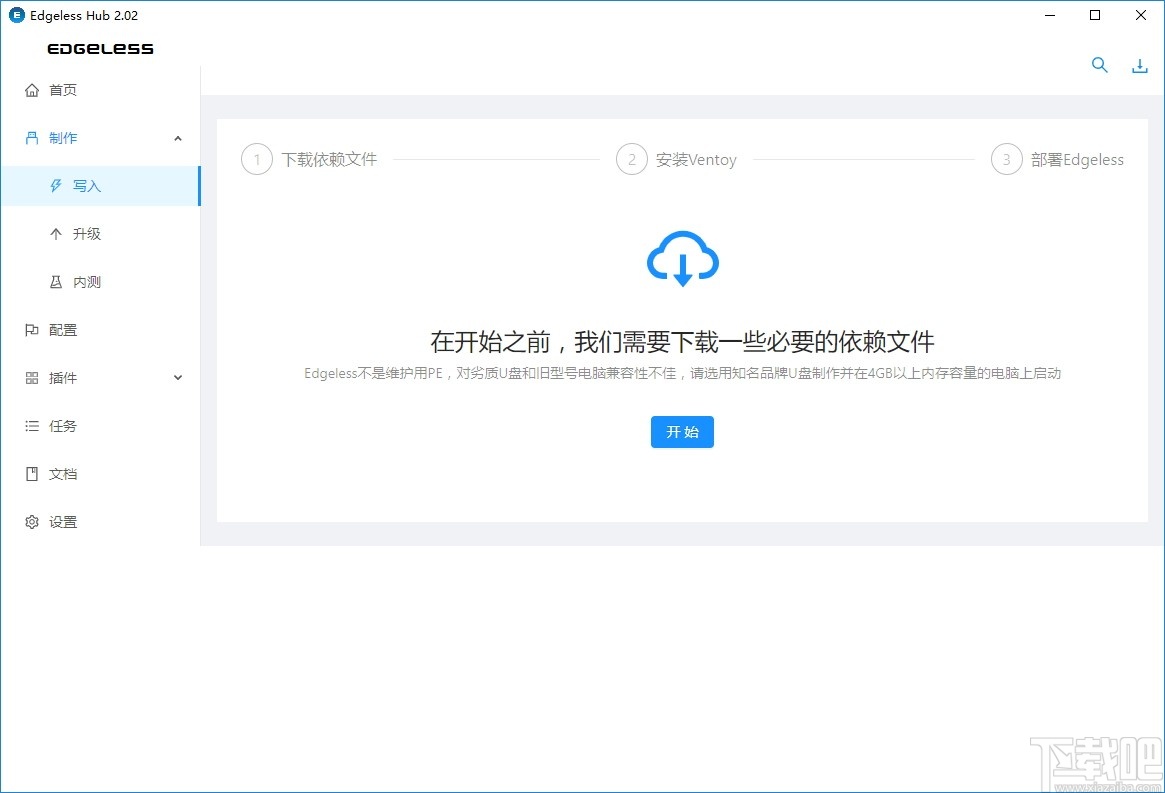Select step 1 下载依赖文件
The image size is (1165, 793).
tap(310, 158)
